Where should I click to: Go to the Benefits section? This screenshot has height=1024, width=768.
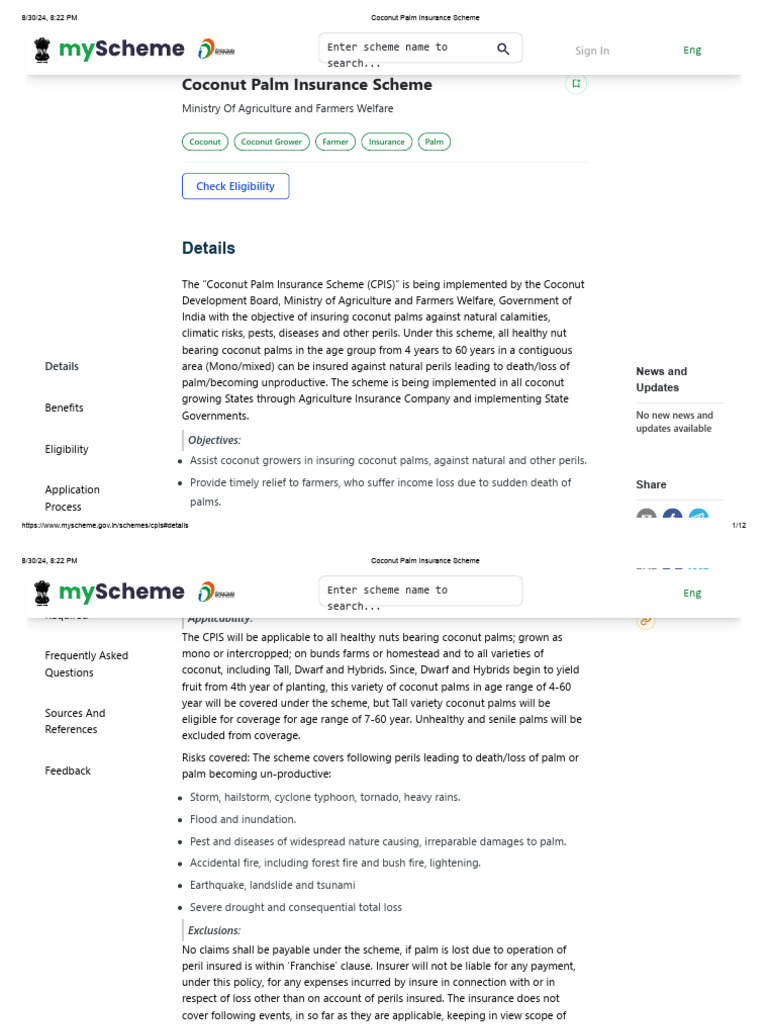click(x=64, y=408)
